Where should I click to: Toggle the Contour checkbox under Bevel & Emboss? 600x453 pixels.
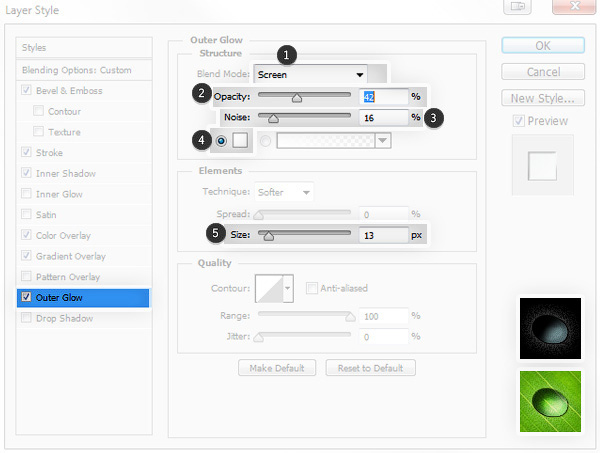(x=38, y=111)
